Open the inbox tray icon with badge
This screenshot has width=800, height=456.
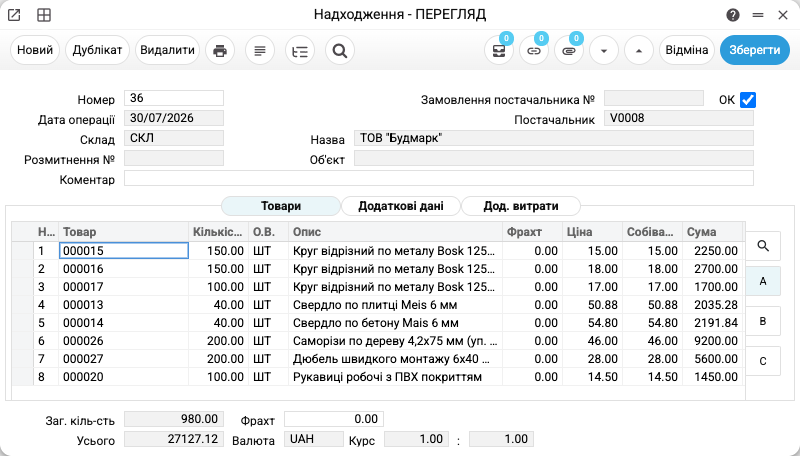pyautogui.click(x=498, y=50)
